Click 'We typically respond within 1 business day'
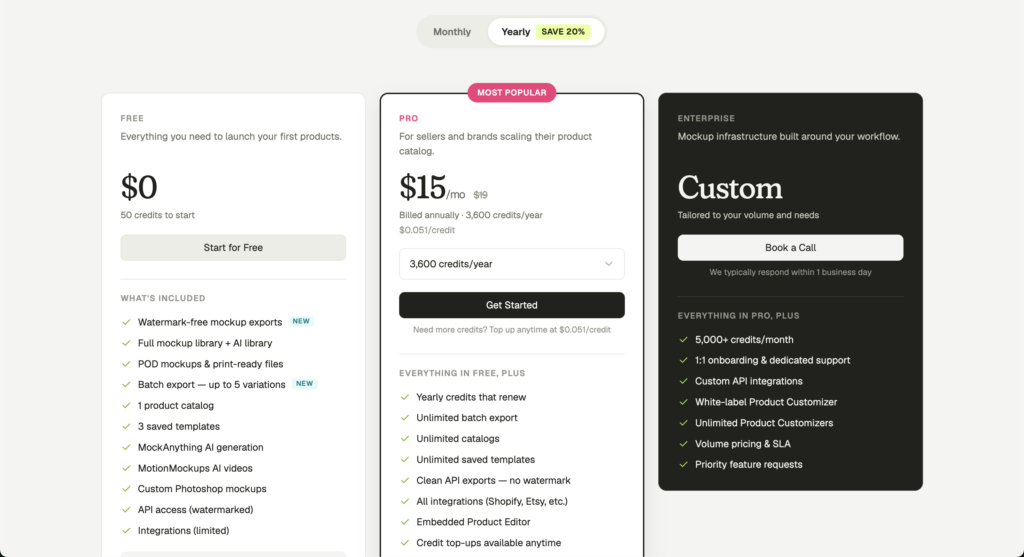This screenshot has width=1024, height=557. click(790, 272)
